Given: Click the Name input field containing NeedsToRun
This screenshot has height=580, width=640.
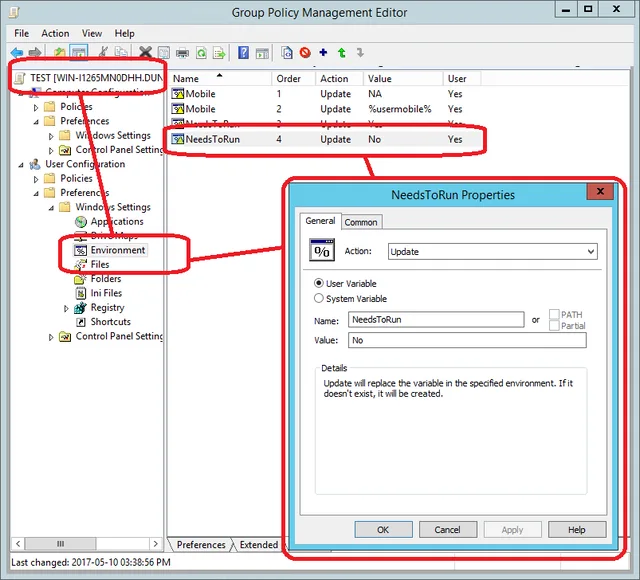Looking at the screenshot, I should tap(436, 320).
